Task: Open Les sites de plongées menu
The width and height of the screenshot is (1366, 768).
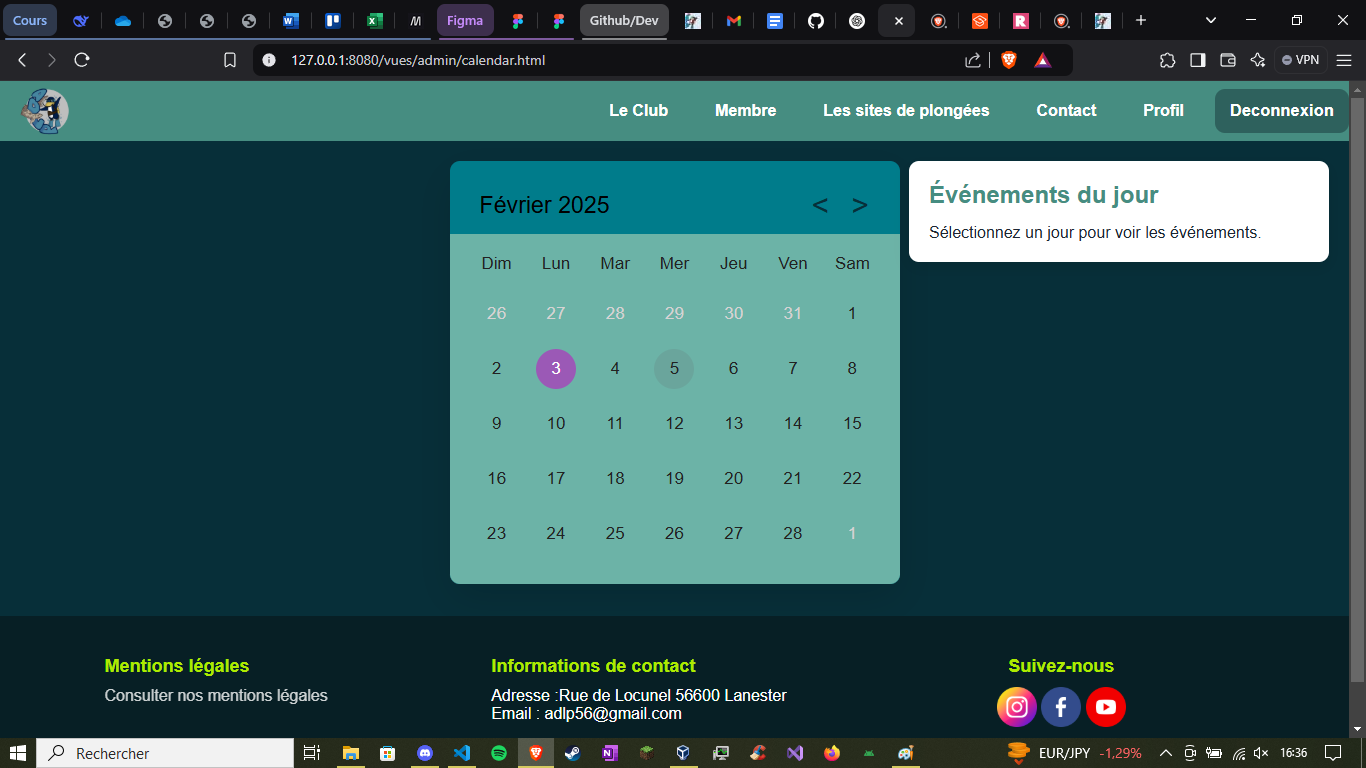Action: pos(906,110)
